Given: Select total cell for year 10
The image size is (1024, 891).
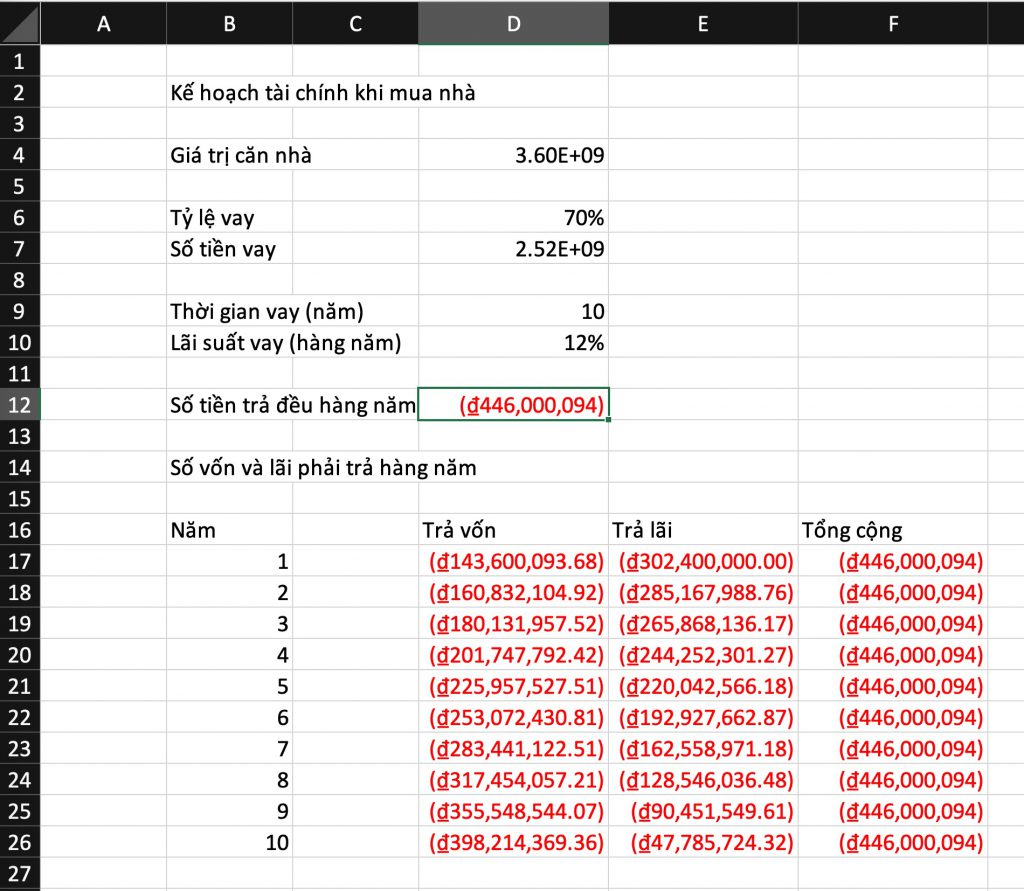Looking at the screenshot, I should pos(893,842).
